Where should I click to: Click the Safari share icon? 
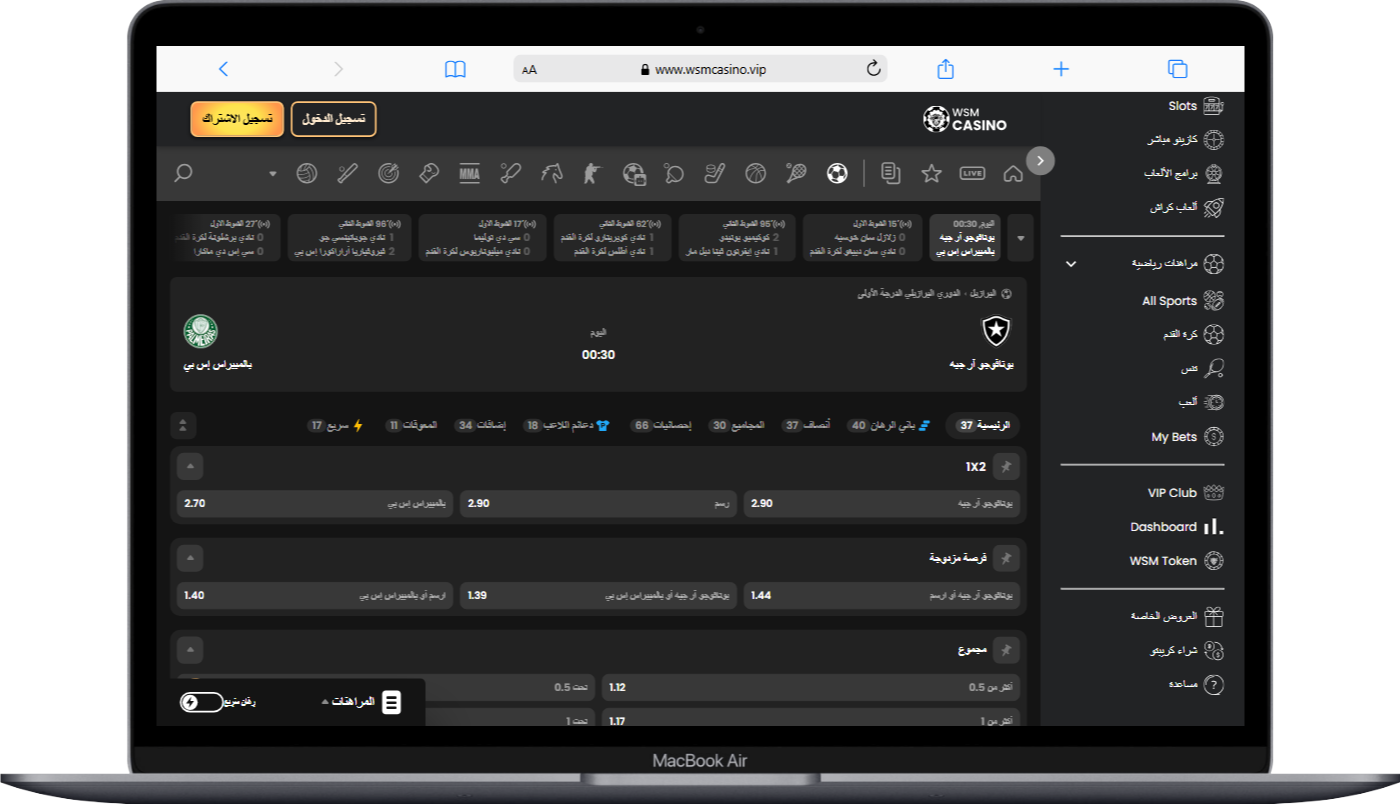[x=945, y=69]
